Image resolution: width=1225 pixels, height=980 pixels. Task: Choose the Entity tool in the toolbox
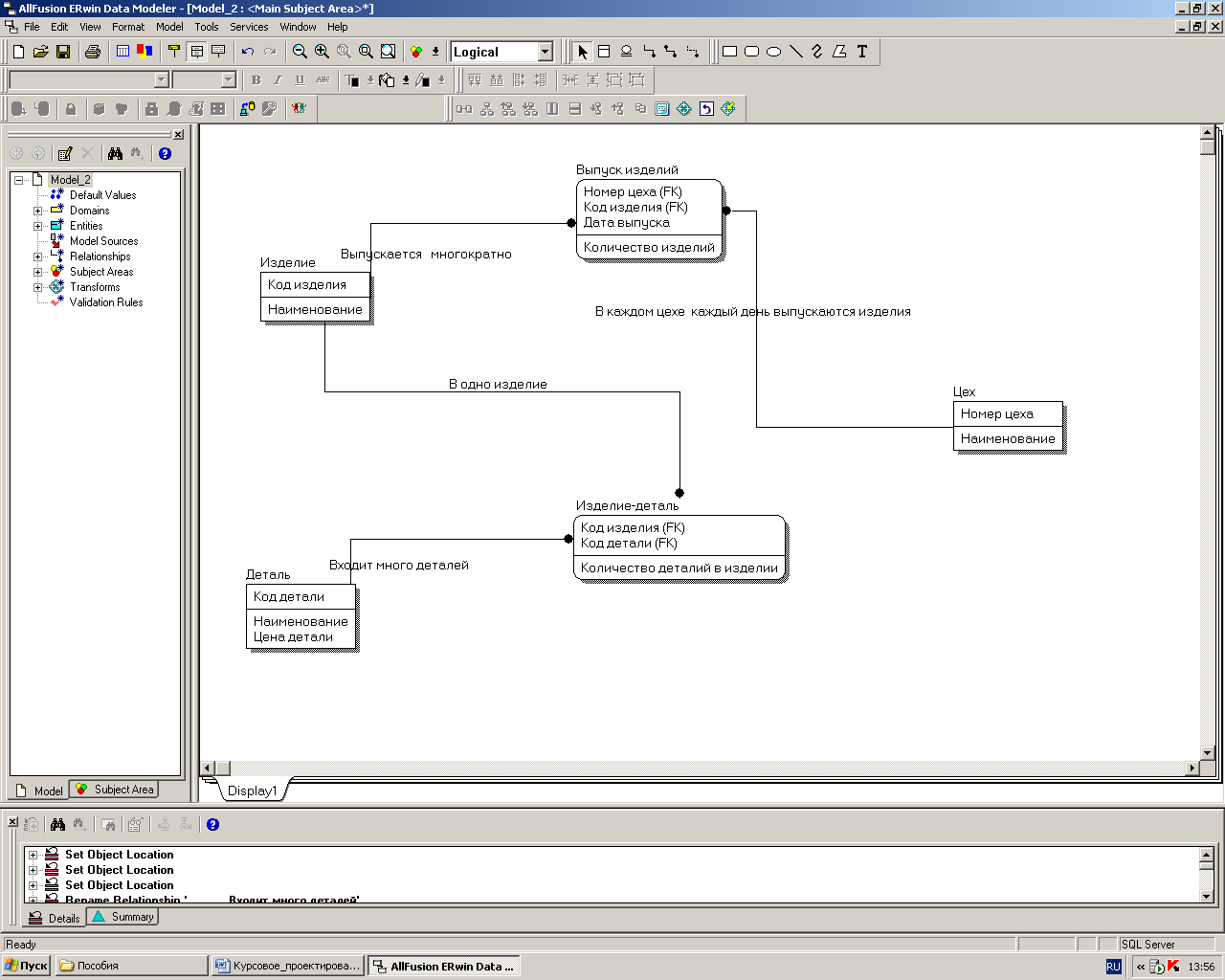click(x=604, y=52)
